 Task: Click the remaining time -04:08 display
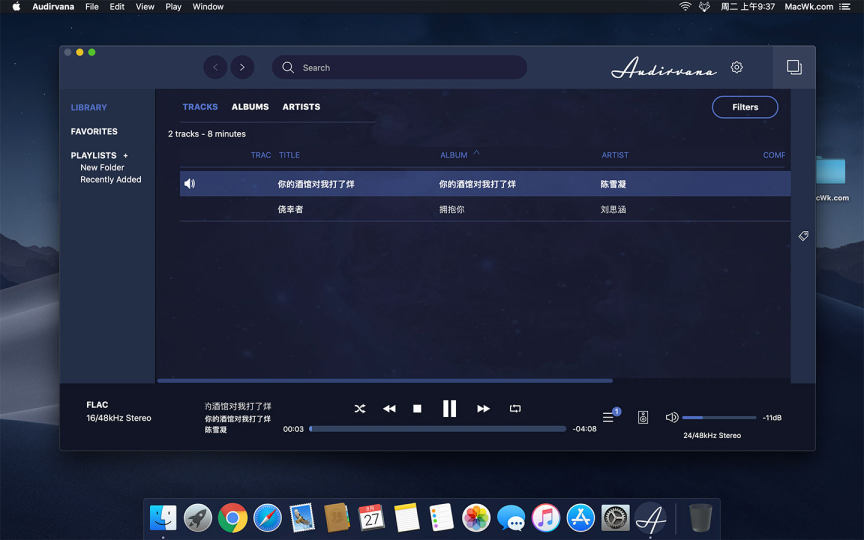[x=584, y=429]
